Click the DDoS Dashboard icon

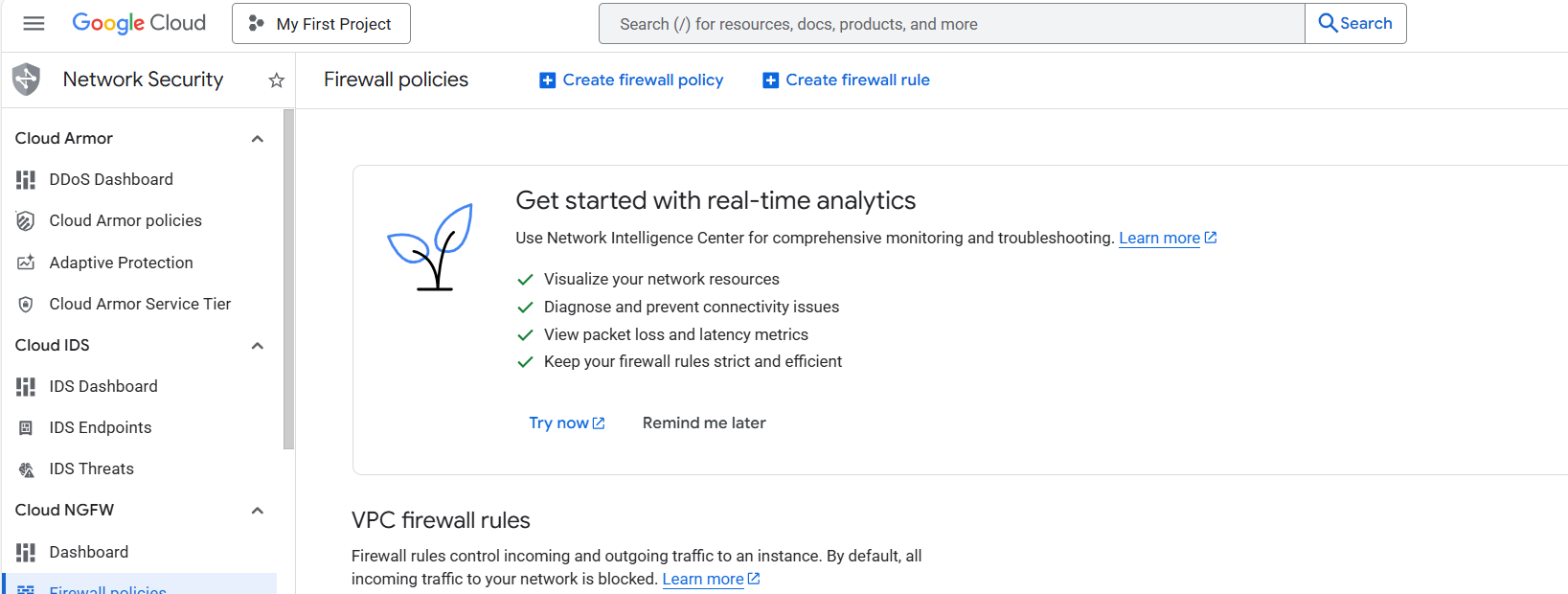[x=26, y=180]
